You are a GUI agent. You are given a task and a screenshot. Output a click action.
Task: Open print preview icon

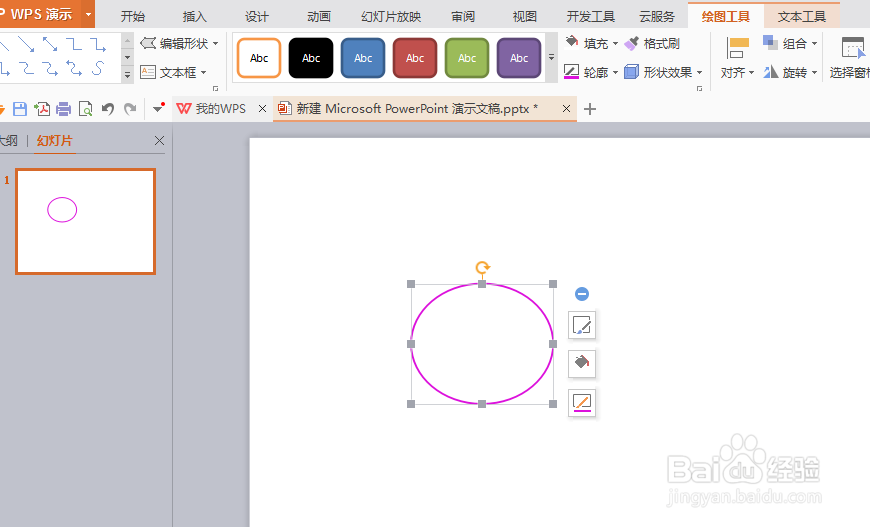(x=85, y=109)
